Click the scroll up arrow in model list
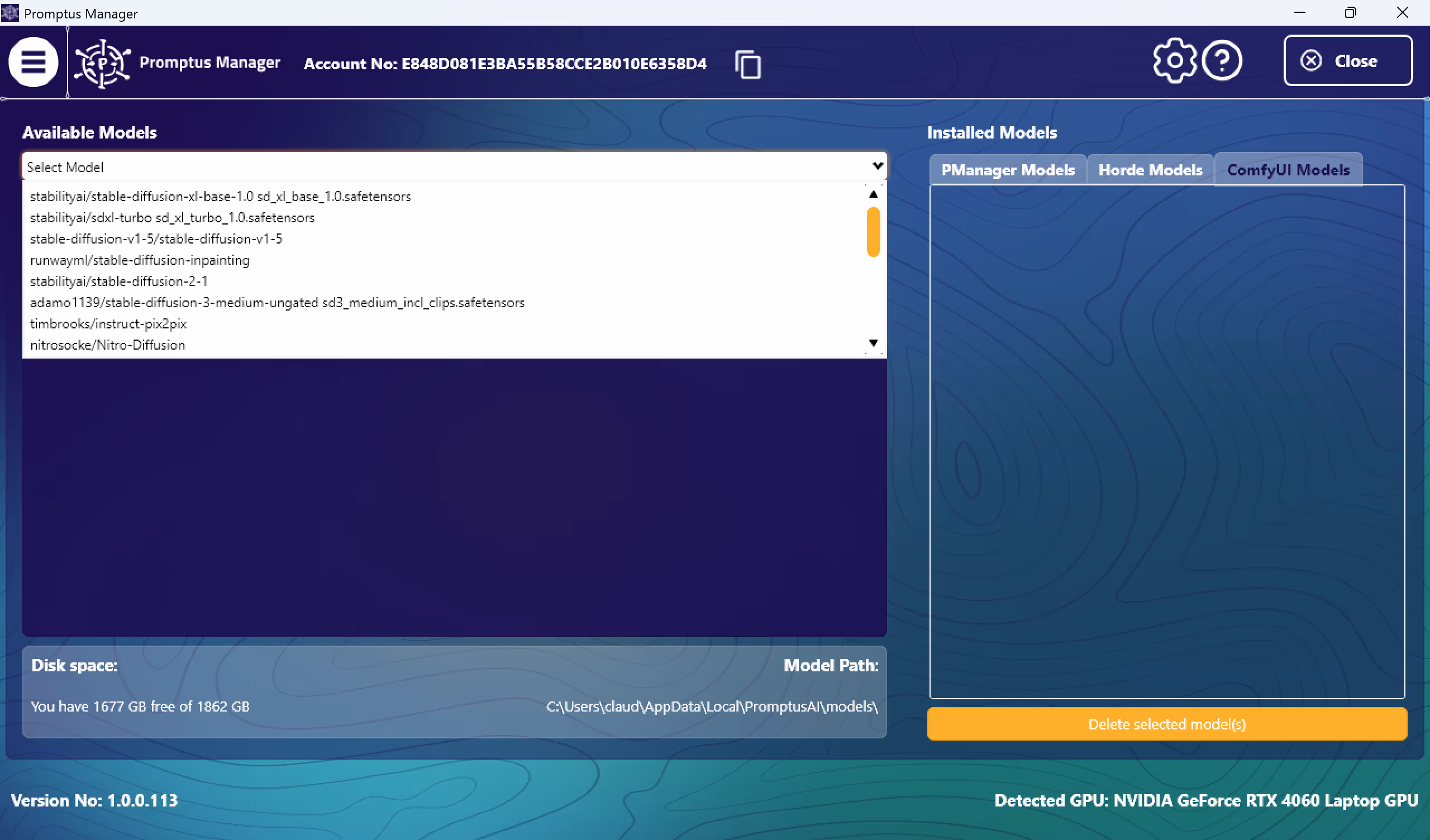Viewport: 1430px width, 840px height. click(873, 194)
